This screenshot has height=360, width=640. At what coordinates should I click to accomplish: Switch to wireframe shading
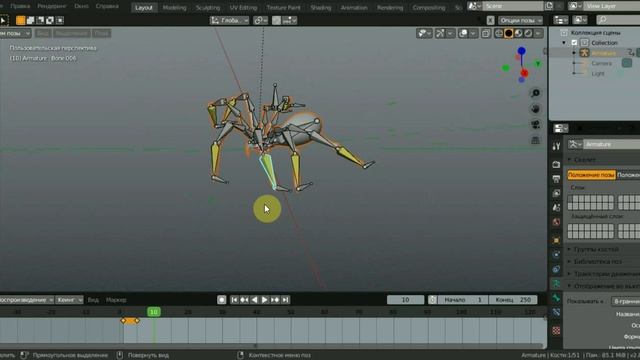click(x=499, y=33)
